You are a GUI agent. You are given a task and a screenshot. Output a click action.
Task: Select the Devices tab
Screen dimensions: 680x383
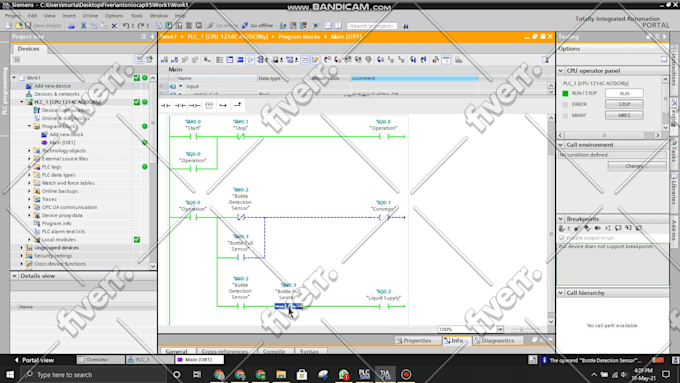28,49
